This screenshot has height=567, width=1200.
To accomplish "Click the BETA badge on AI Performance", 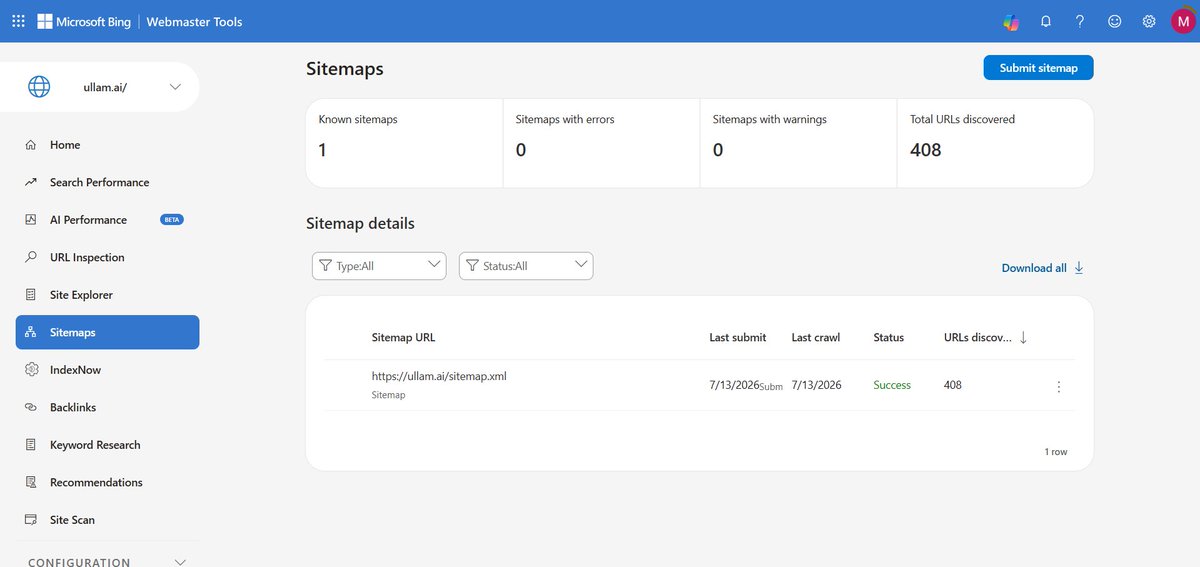I will point(172,220).
